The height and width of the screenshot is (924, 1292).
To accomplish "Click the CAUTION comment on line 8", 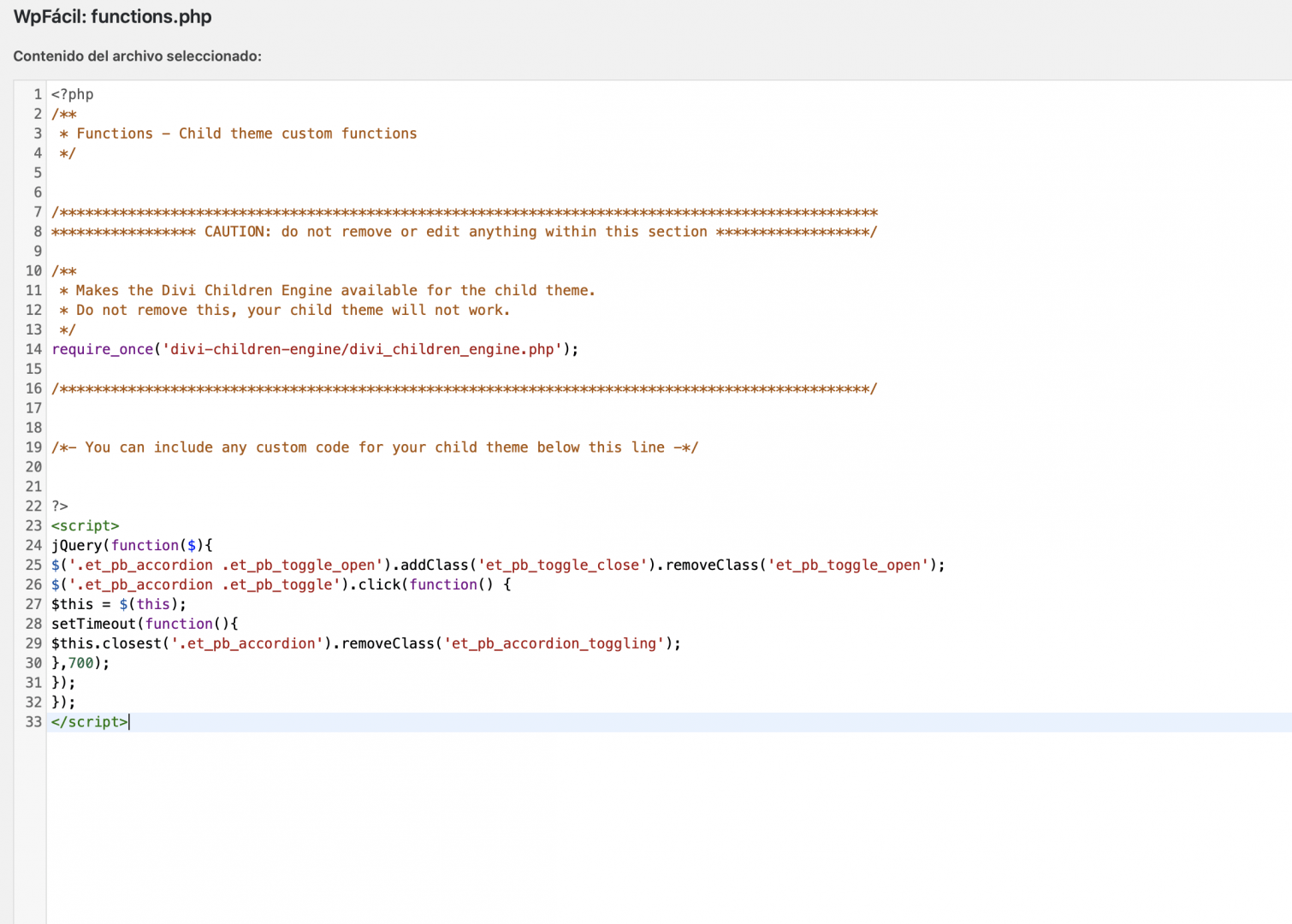I will click(465, 232).
